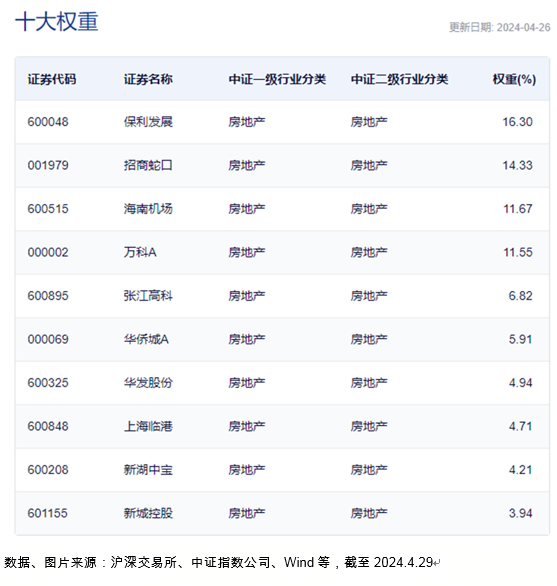Select security code 600515
The width and height of the screenshot is (557, 586).
pos(48,209)
